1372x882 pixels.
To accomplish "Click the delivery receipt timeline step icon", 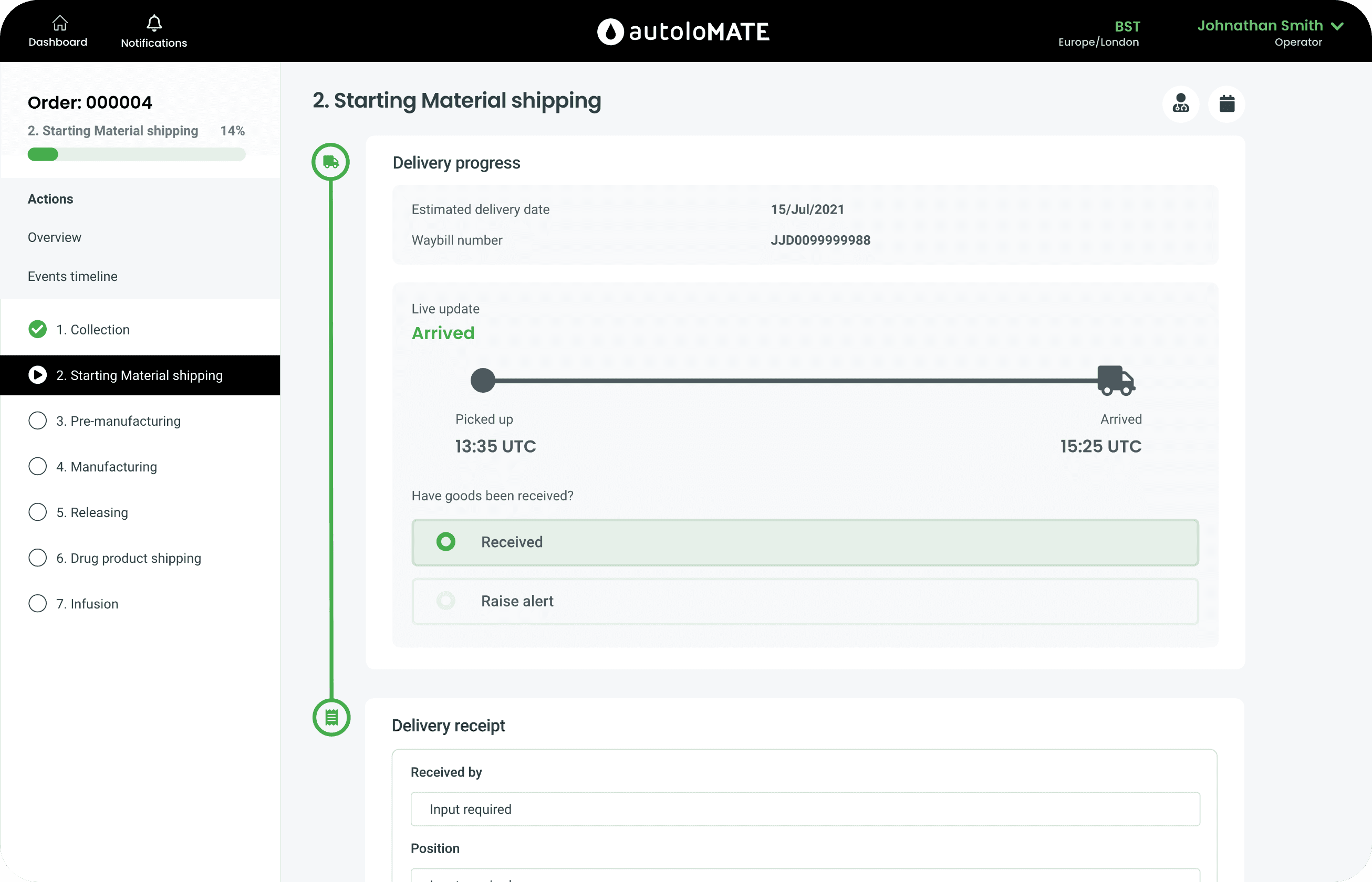I will point(331,717).
